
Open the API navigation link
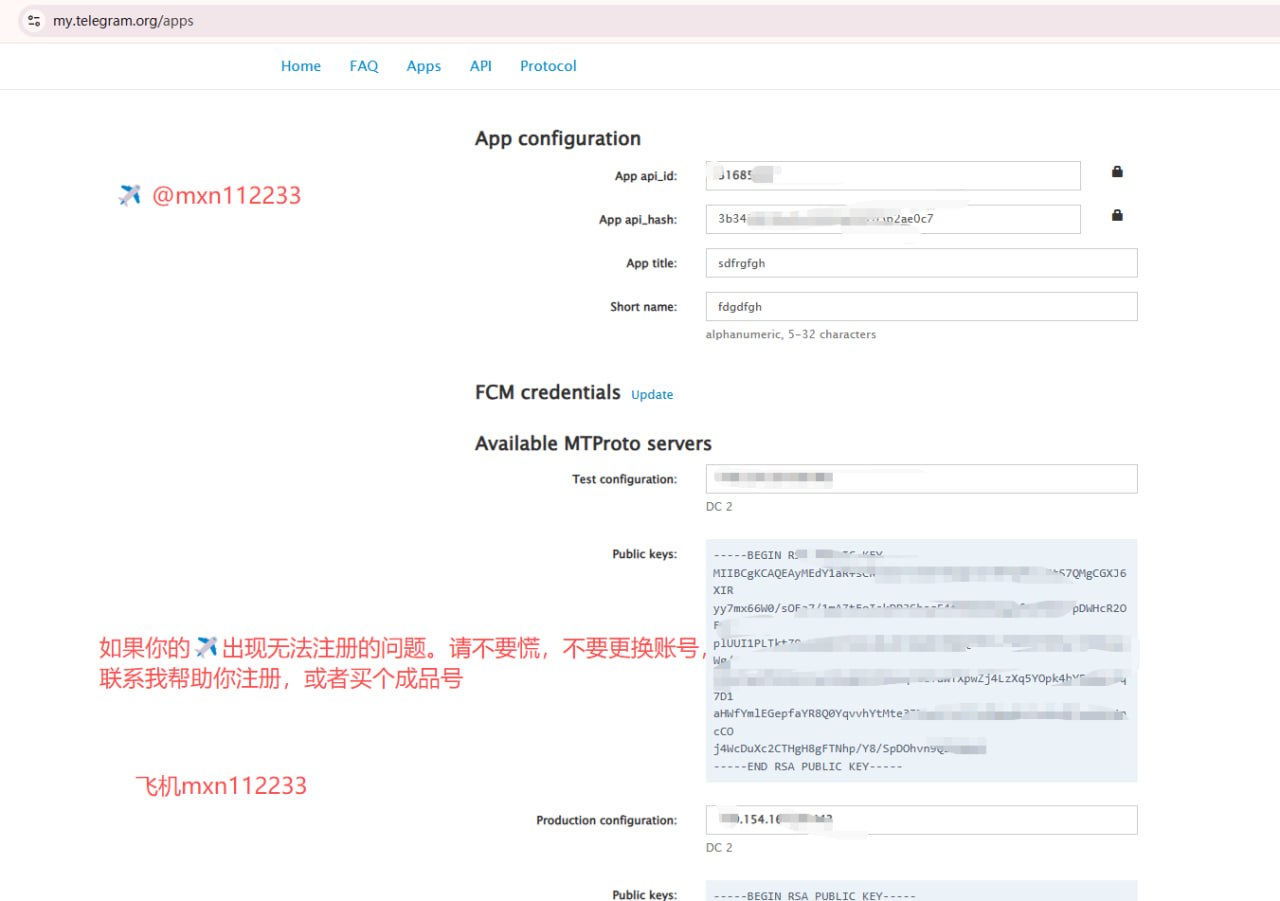click(x=480, y=65)
